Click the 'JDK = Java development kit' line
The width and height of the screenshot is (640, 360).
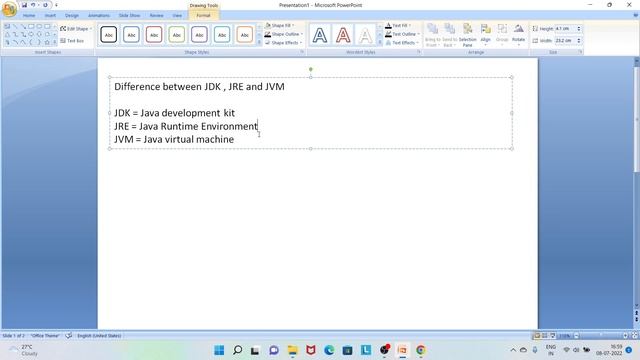[174, 113]
